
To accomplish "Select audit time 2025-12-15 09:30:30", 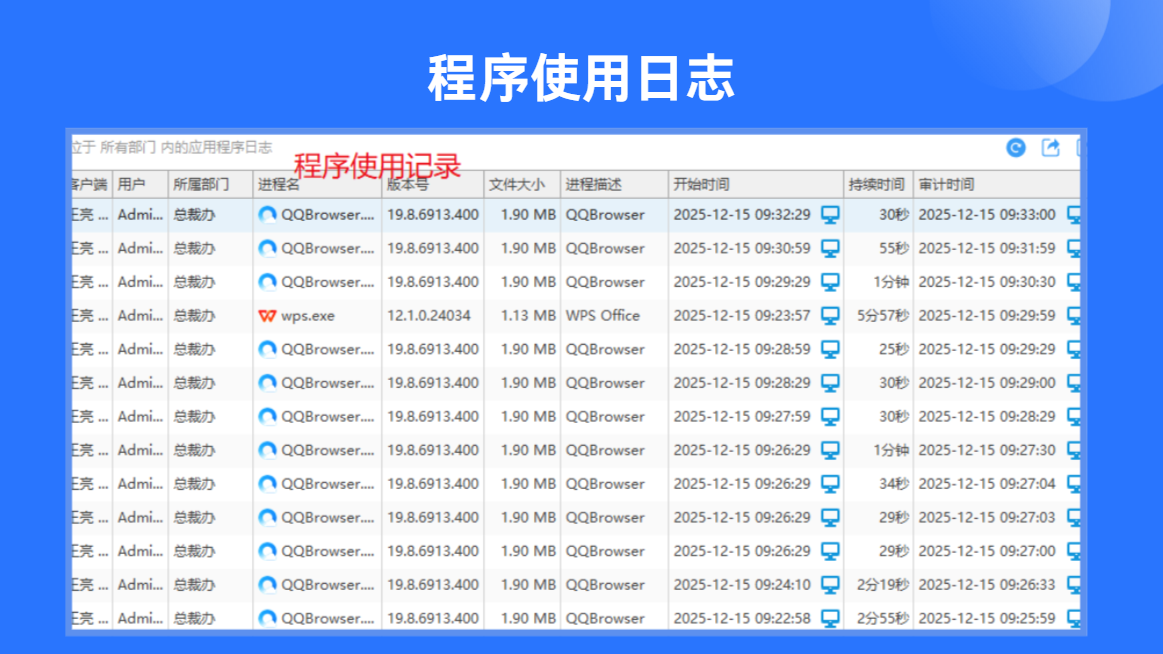I will point(986,283).
